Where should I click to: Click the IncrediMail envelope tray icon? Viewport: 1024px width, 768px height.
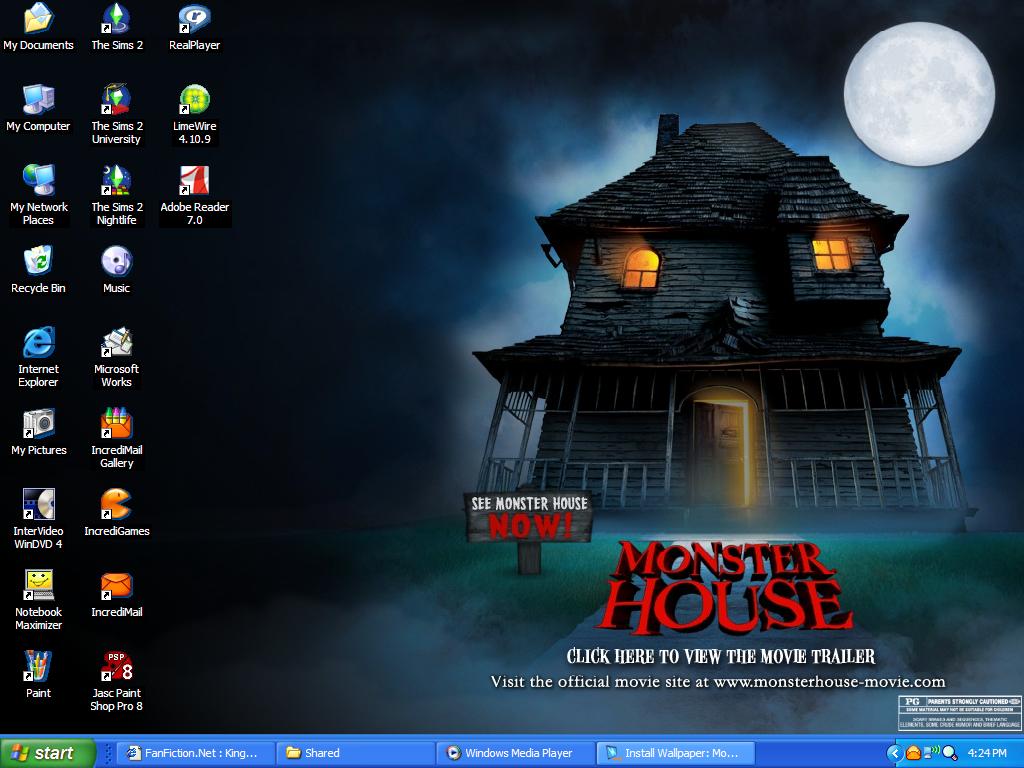(x=913, y=753)
